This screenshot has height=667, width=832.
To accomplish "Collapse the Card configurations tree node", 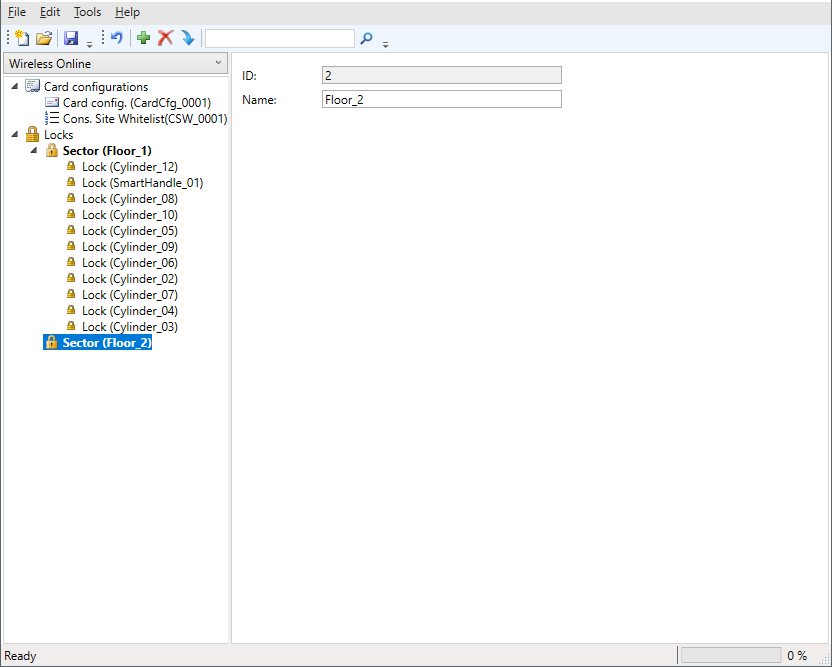I will click(14, 87).
